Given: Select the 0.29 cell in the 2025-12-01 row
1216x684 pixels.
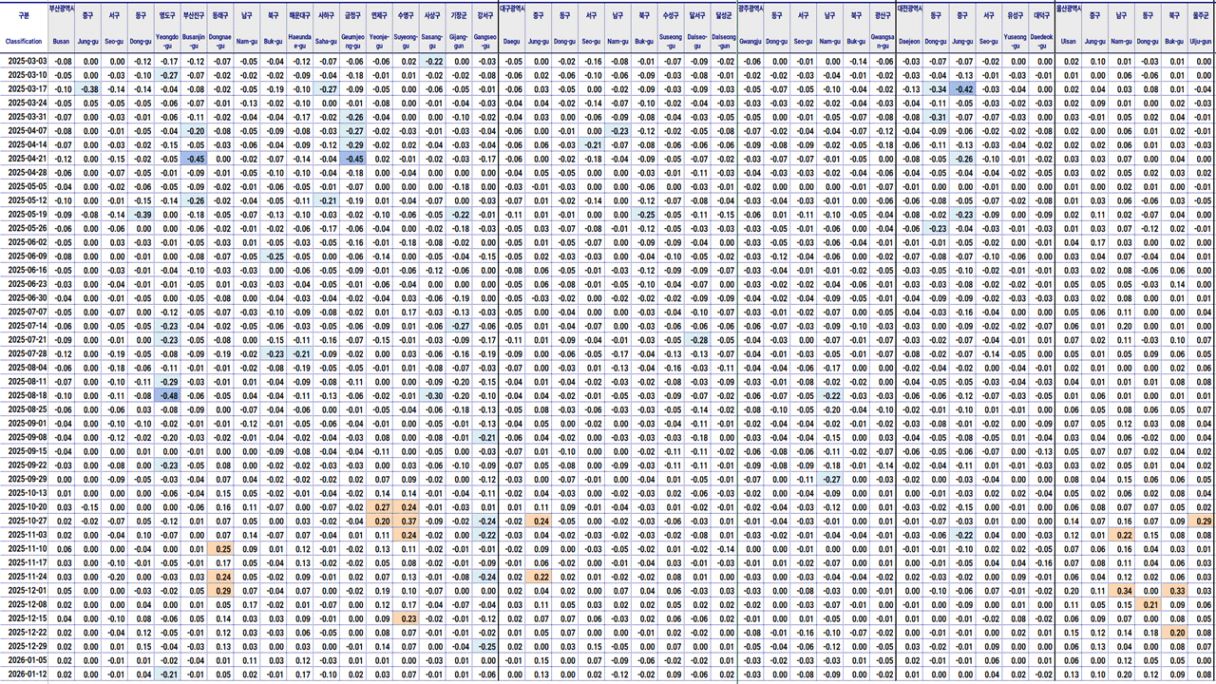Looking at the screenshot, I should pyautogui.click(x=221, y=590).
